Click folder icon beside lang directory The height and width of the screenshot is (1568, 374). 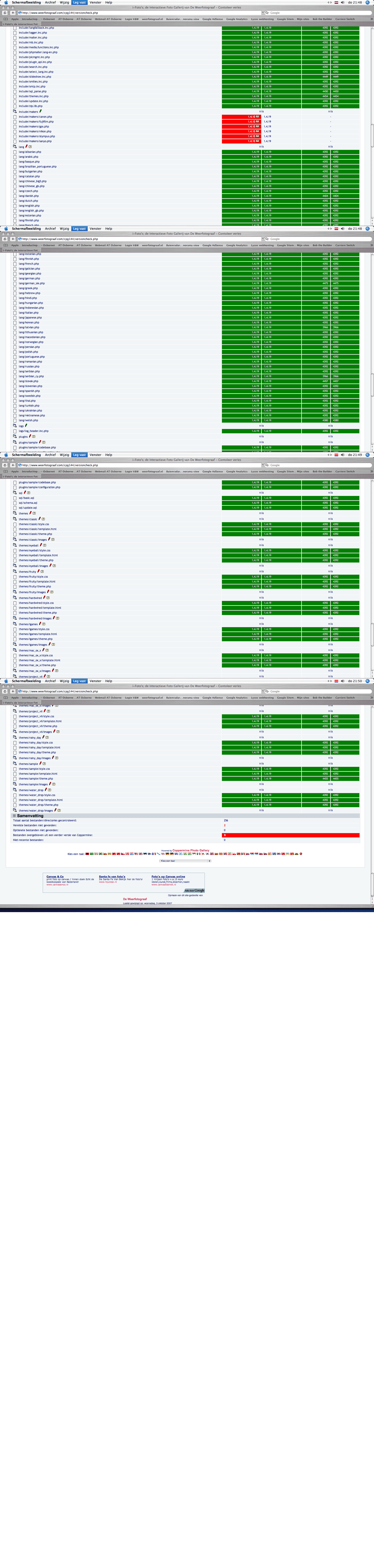(15, 147)
